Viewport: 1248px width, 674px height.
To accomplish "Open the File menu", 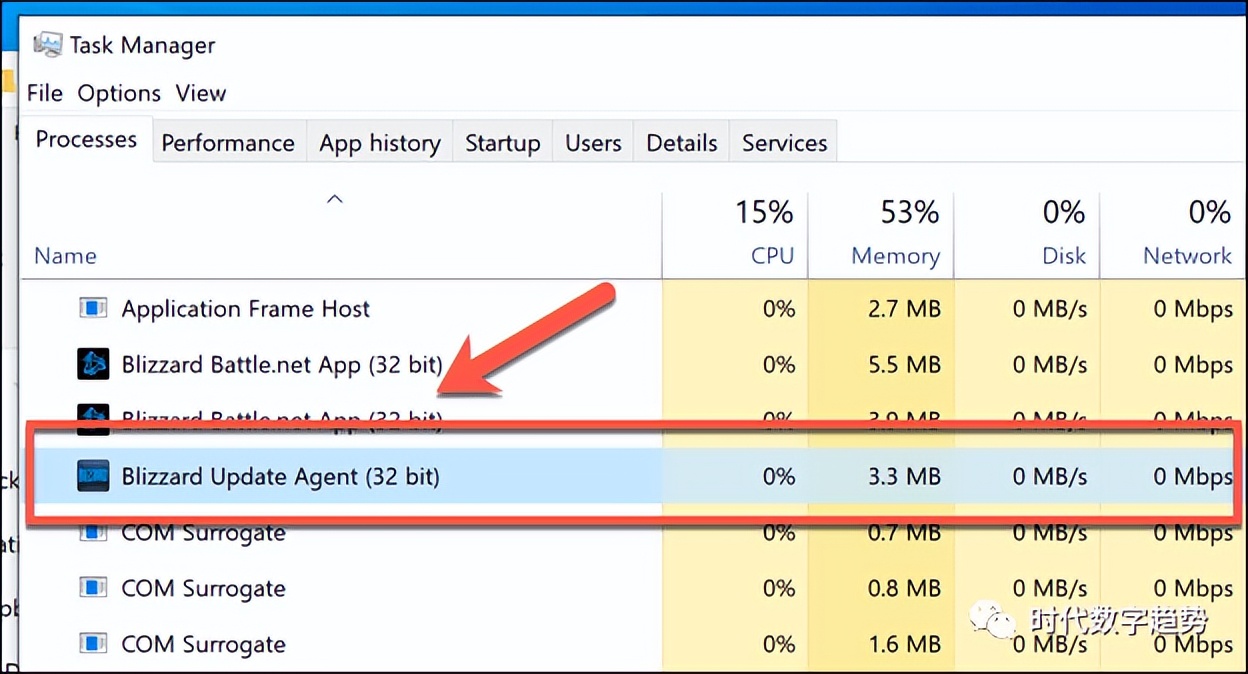I will pyautogui.click(x=45, y=93).
